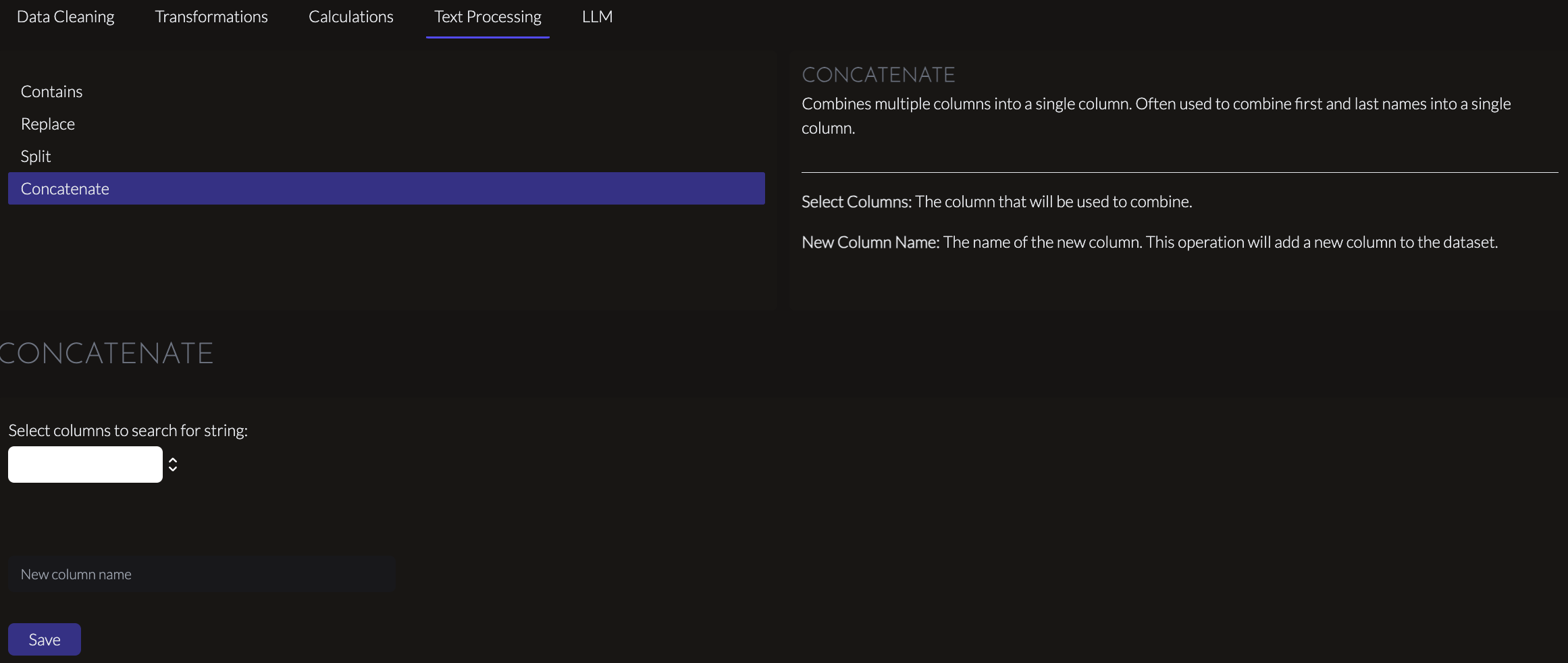This screenshot has width=1568, height=663.
Task: Click the CONCATENATE heading in info panel
Action: point(878,75)
